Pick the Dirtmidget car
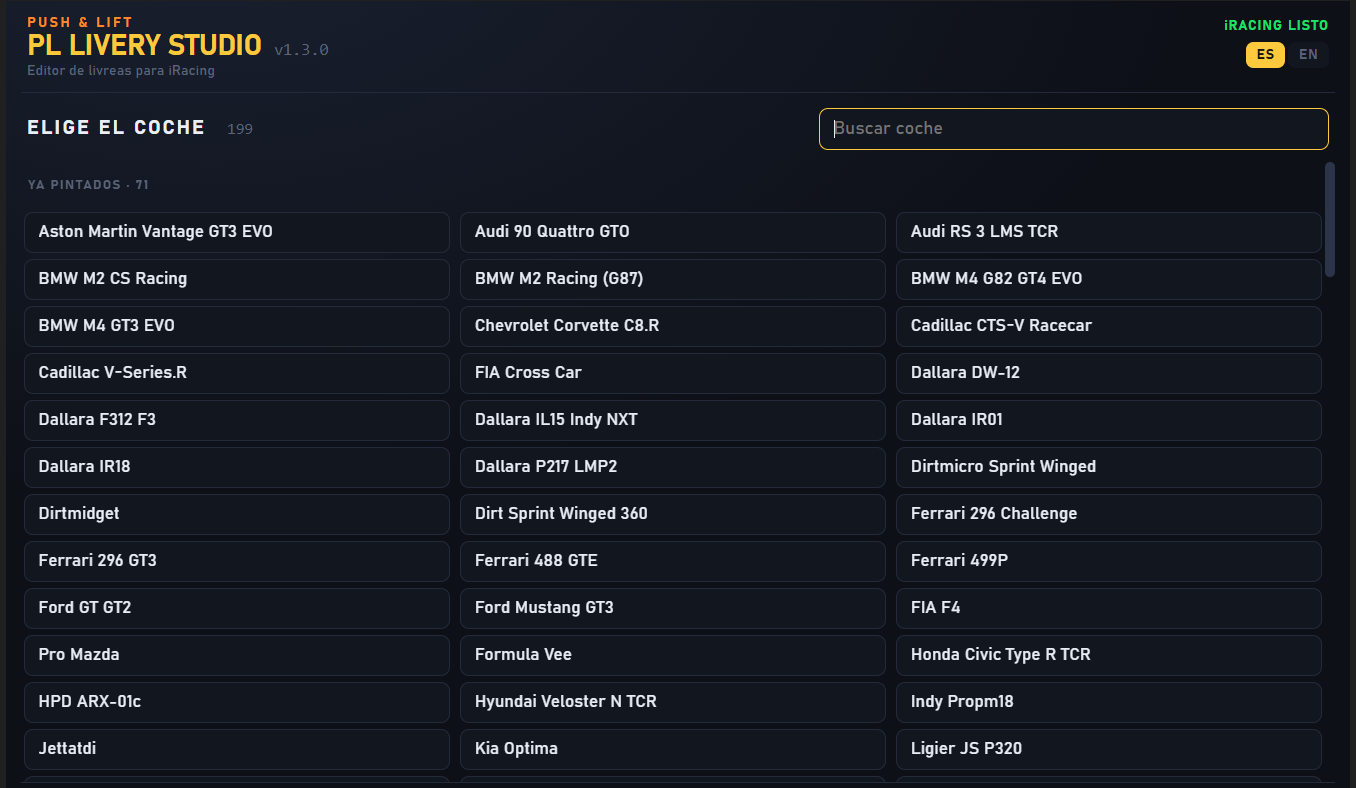The image size is (1356, 788). (237, 514)
